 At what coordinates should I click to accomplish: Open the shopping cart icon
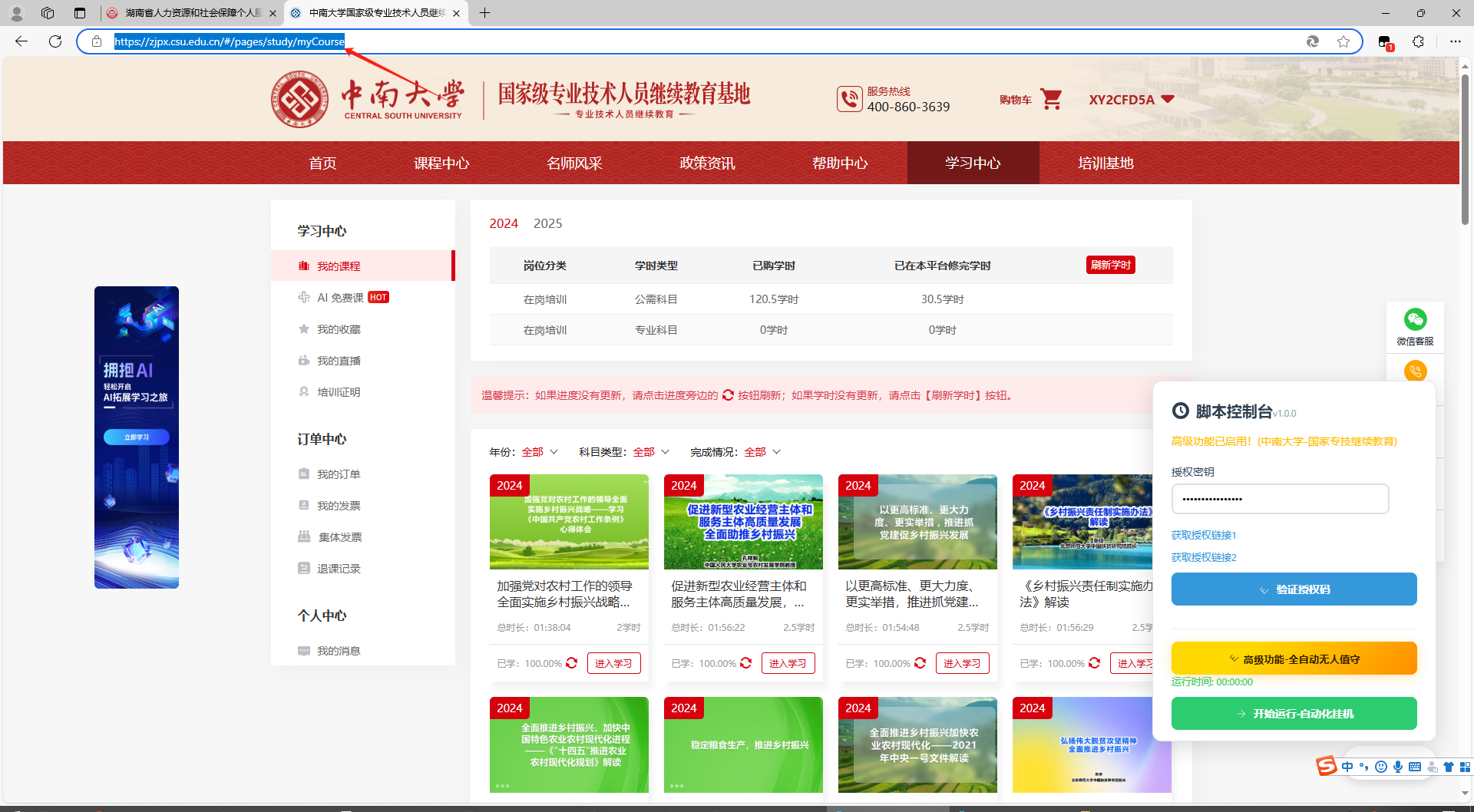pyautogui.click(x=1051, y=99)
